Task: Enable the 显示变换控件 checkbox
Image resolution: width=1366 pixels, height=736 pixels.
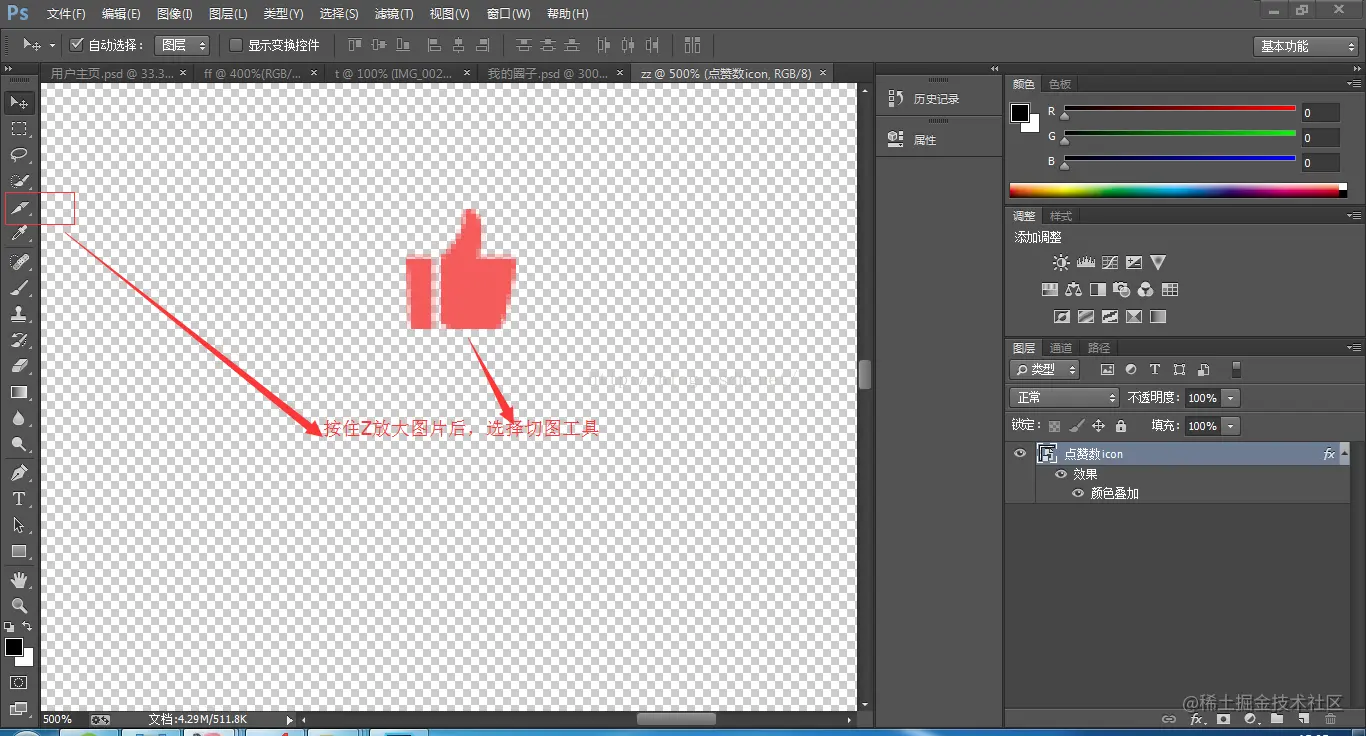Action: coord(236,45)
